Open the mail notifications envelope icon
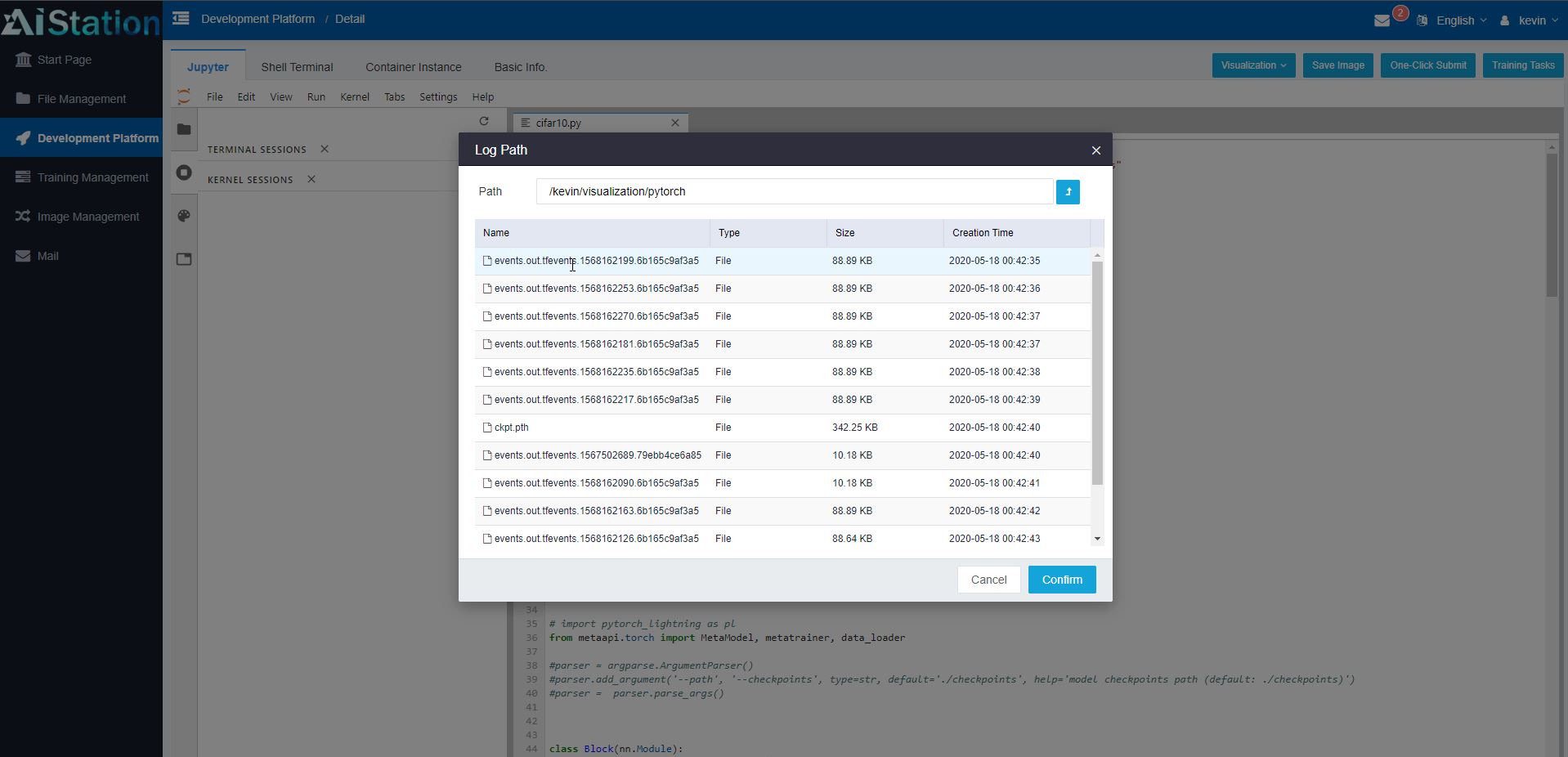 [1382, 20]
